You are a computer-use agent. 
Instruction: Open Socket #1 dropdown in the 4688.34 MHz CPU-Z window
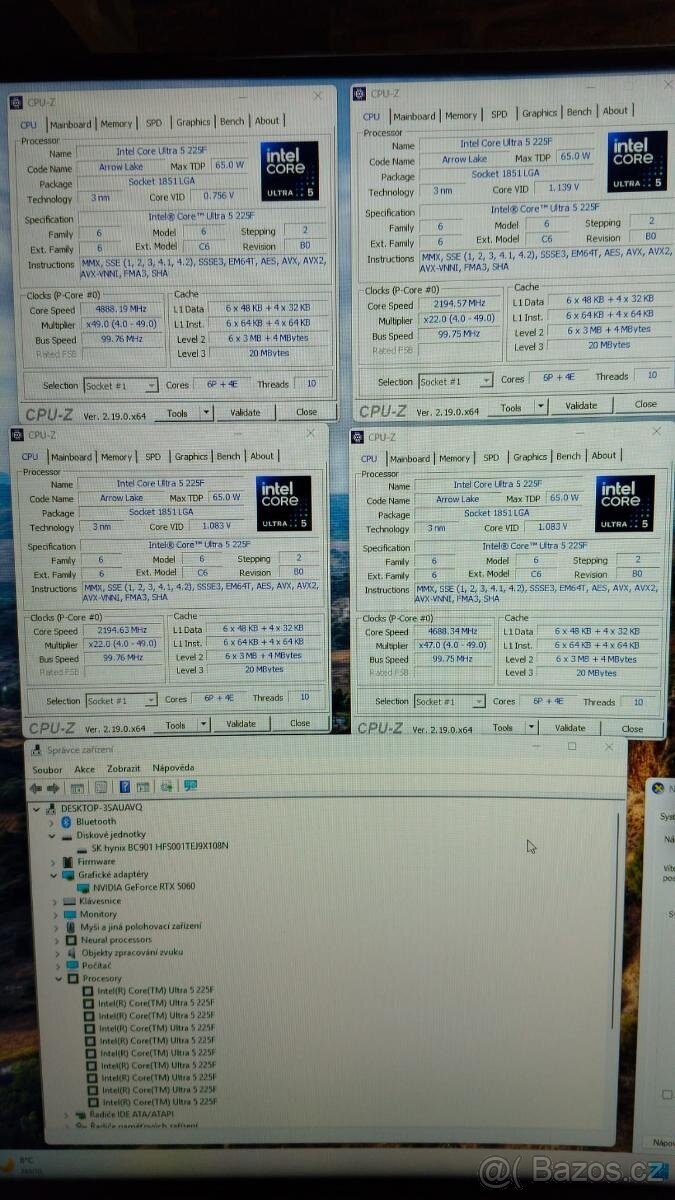(478, 702)
